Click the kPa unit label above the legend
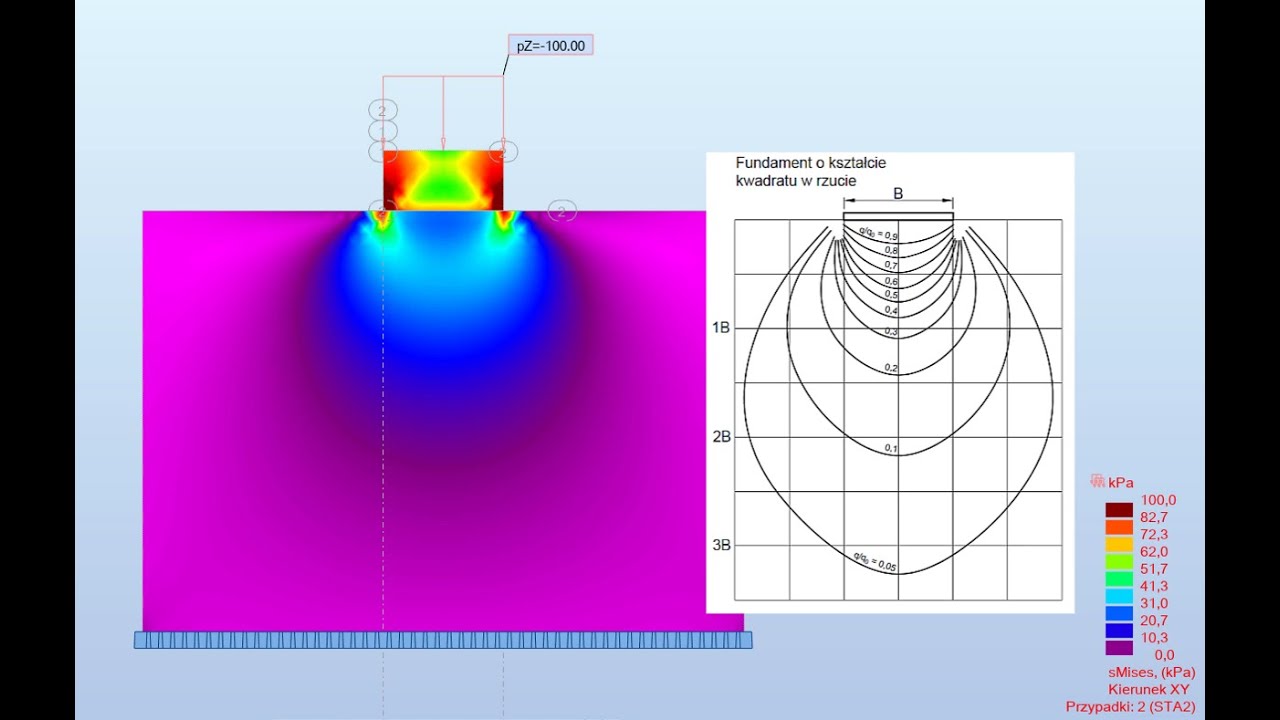 (1121, 482)
